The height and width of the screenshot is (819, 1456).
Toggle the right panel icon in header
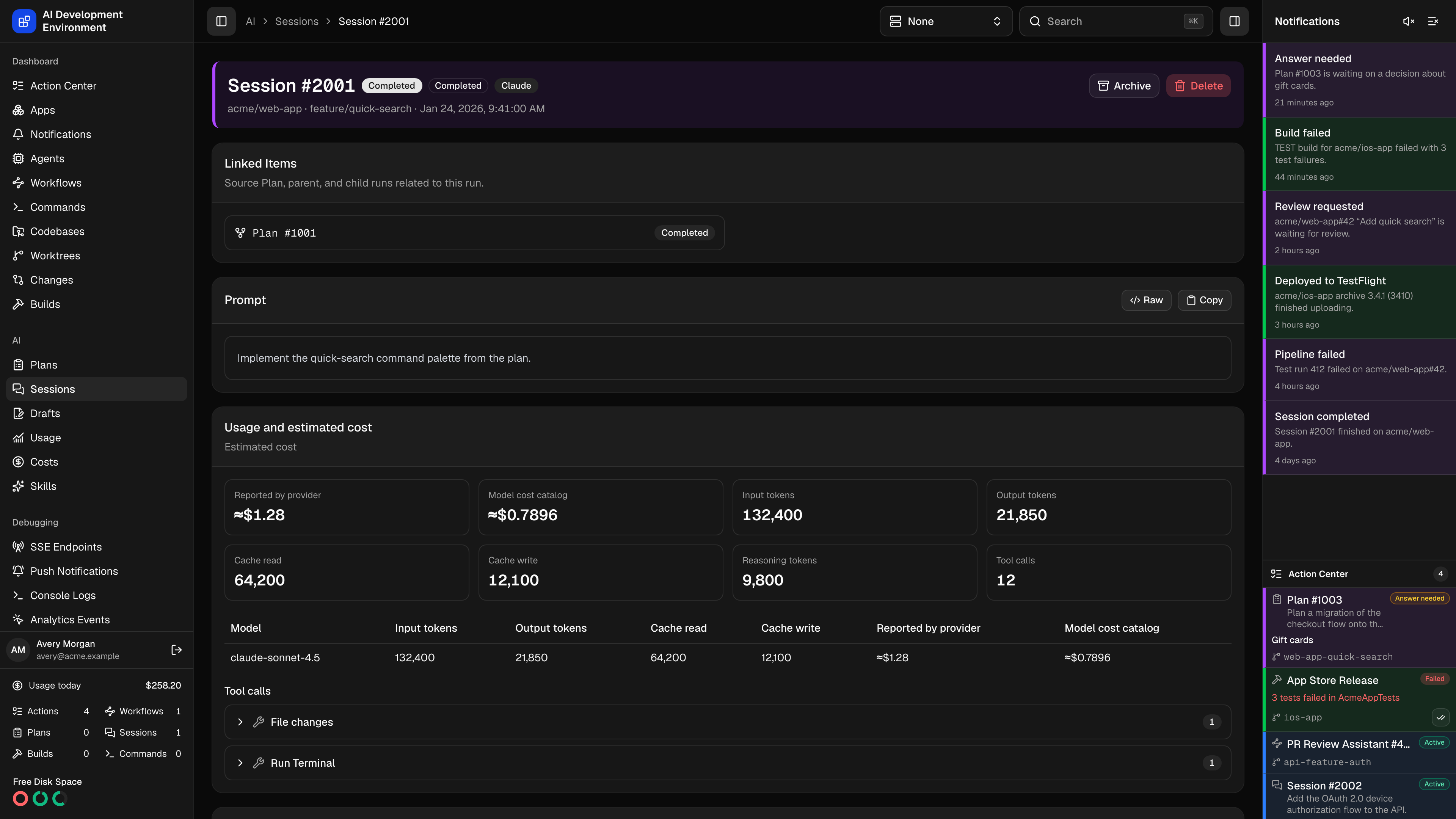1234,22
